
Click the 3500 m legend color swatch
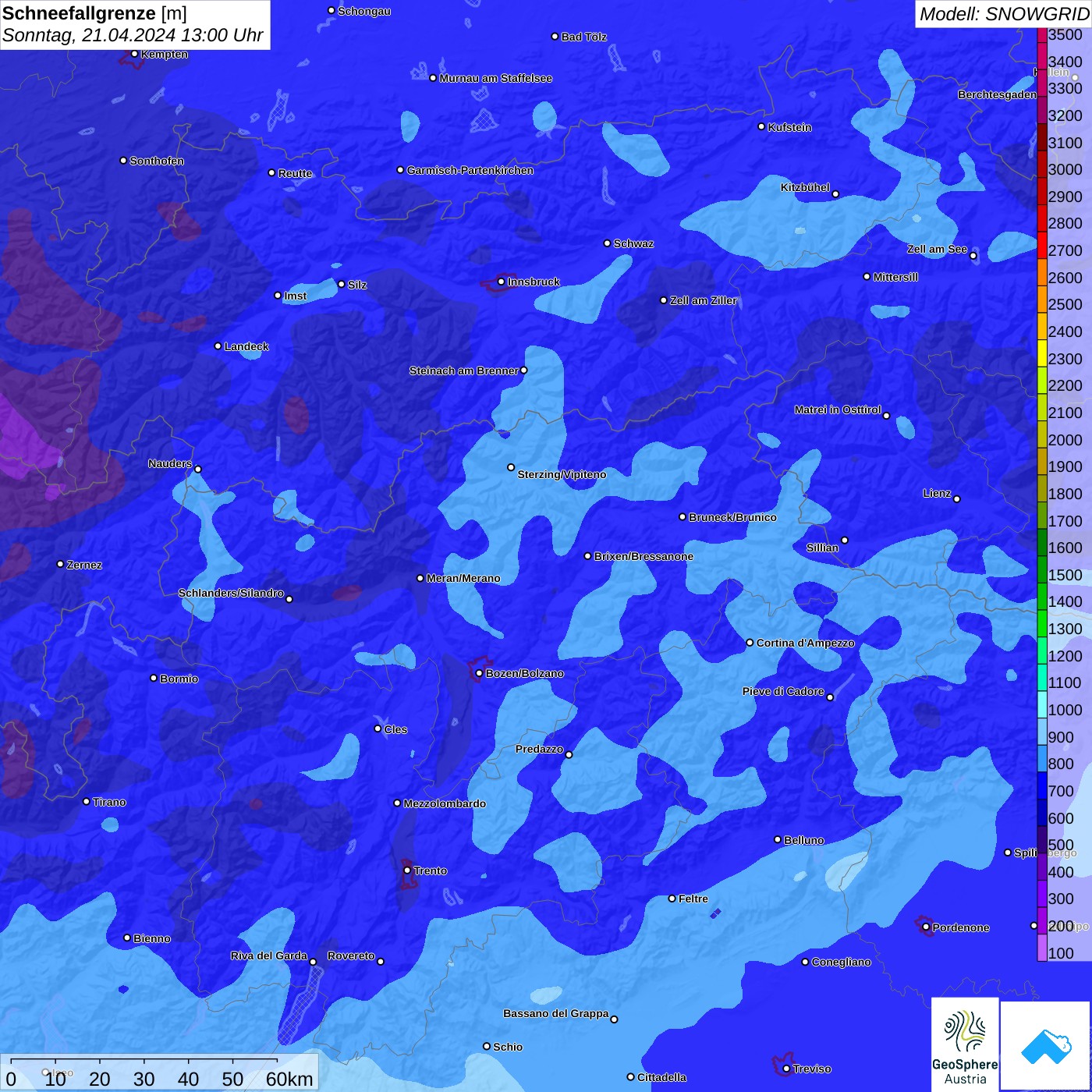coord(1042,35)
